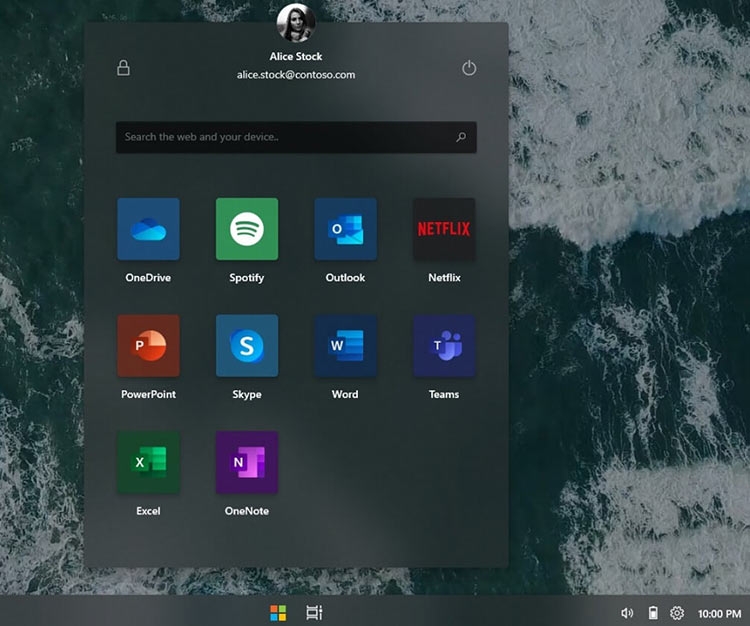Screen dimensions: 750x626
Task: Open PowerPoint from the app grid
Action: [x=148, y=346]
